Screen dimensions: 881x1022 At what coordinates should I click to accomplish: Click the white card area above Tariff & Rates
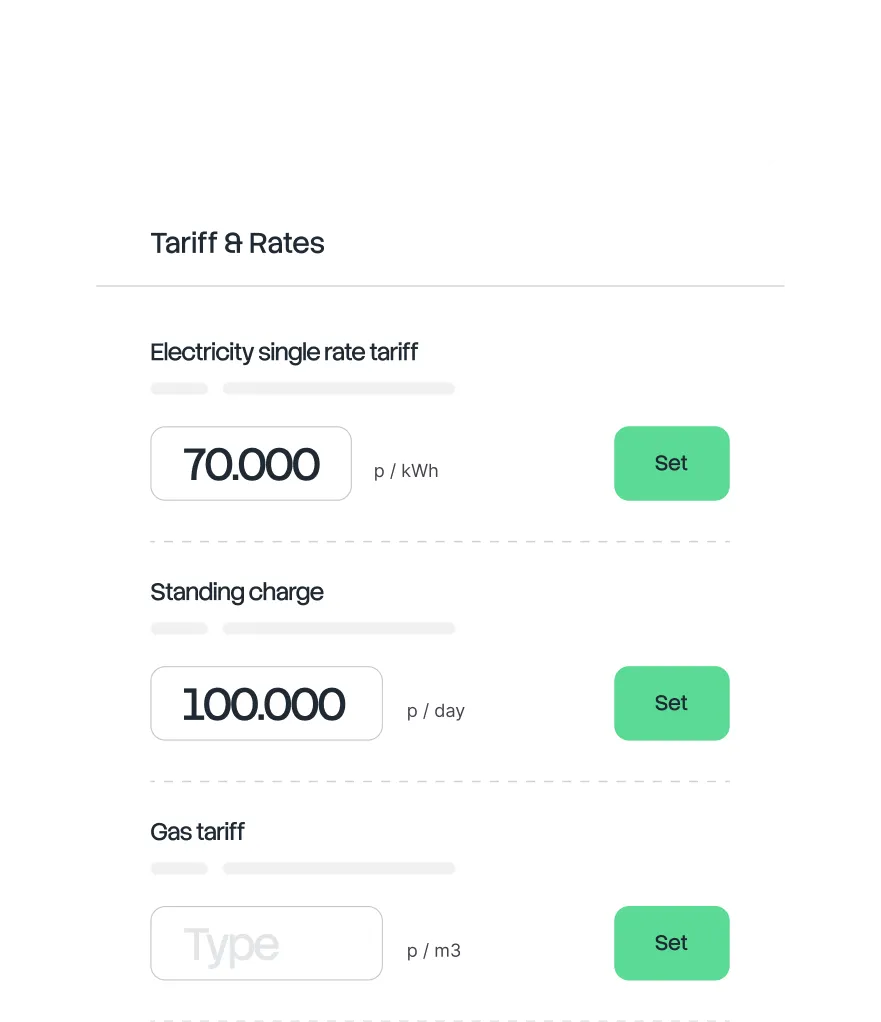(440, 136)
